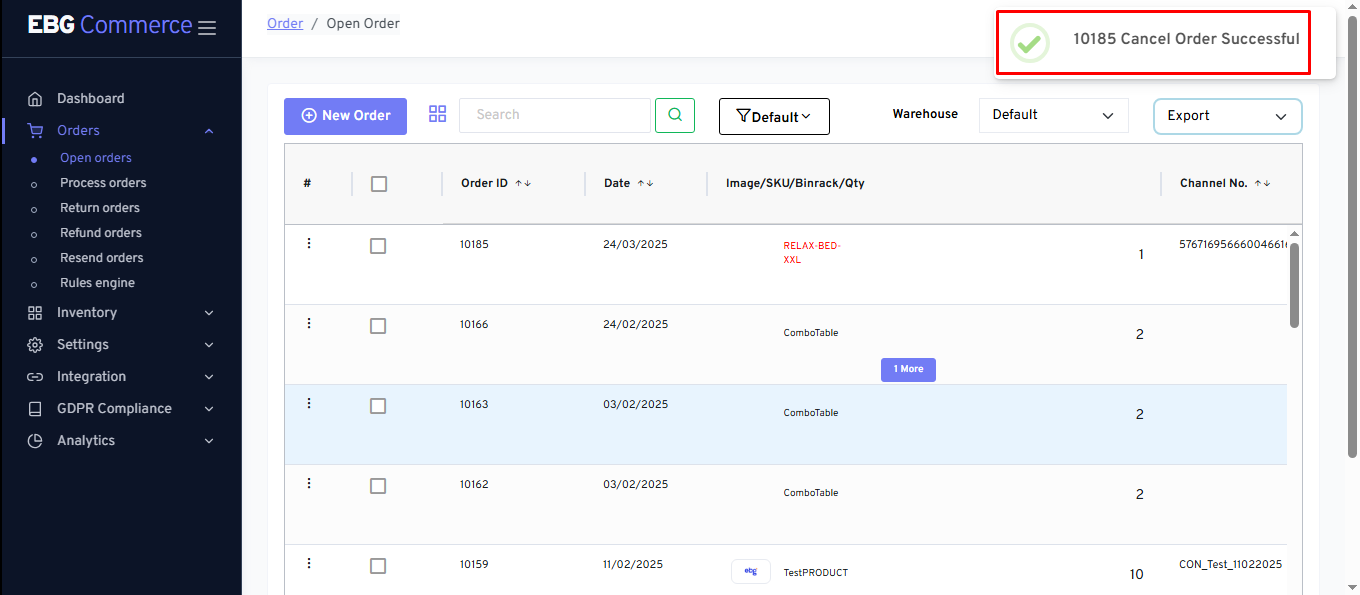Open three-dot menu for order 10163
1360x595 pixels.
point(309,403)
